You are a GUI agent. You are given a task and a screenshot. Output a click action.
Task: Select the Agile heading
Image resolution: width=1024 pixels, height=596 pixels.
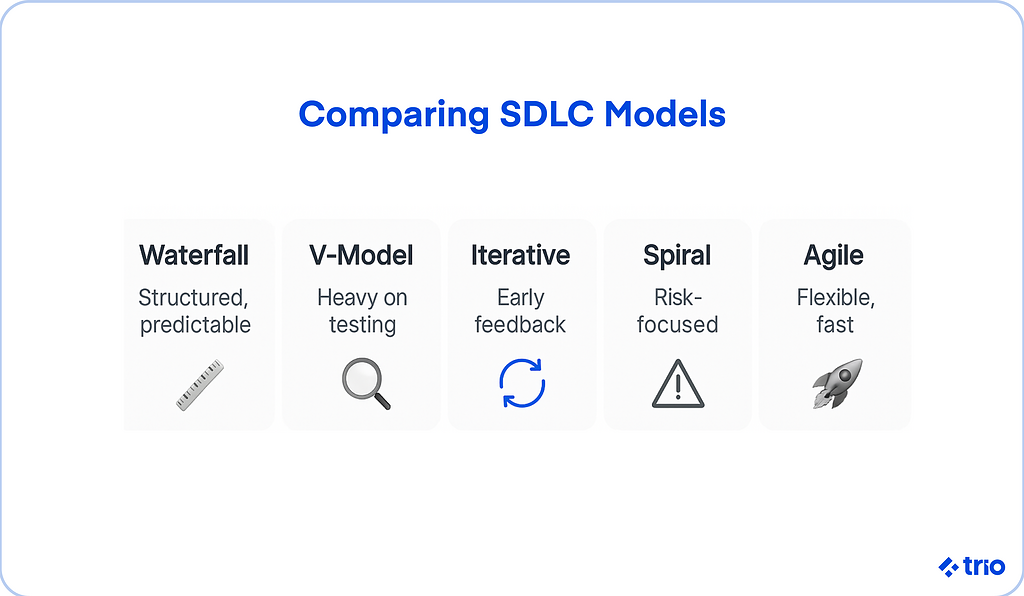(833, 255)
